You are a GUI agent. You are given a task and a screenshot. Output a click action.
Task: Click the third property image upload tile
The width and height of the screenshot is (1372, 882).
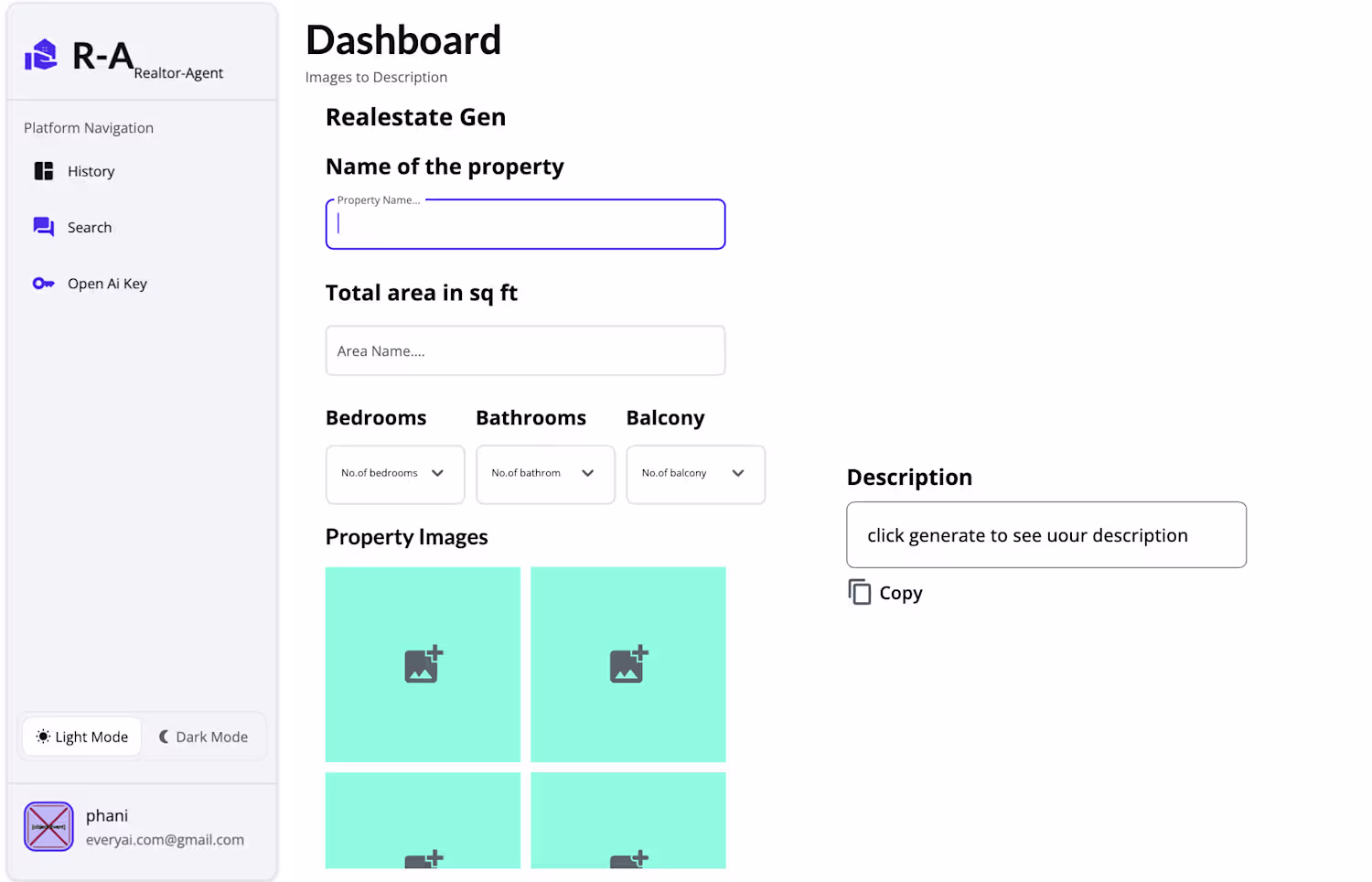pyautogui.click(x=423, y=820)
